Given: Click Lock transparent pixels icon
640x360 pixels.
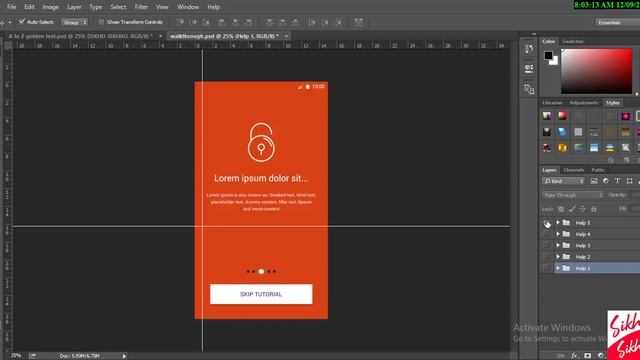Looking at the screenshot, I should coord(561,209).
